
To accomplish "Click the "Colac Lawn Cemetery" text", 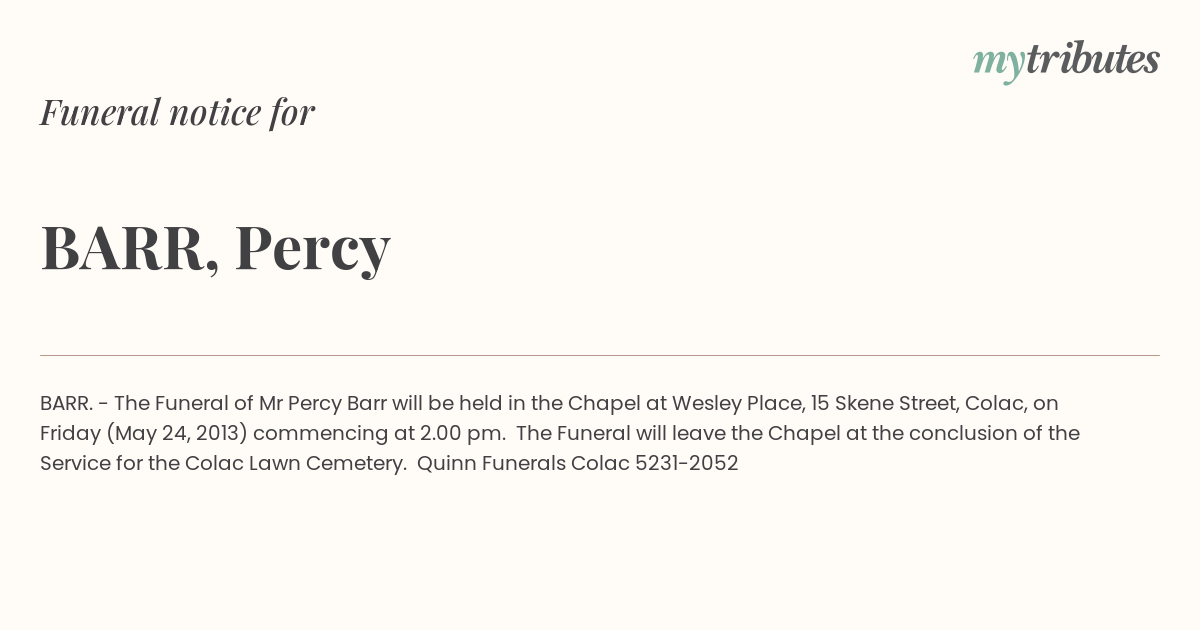I will (295, 464).
